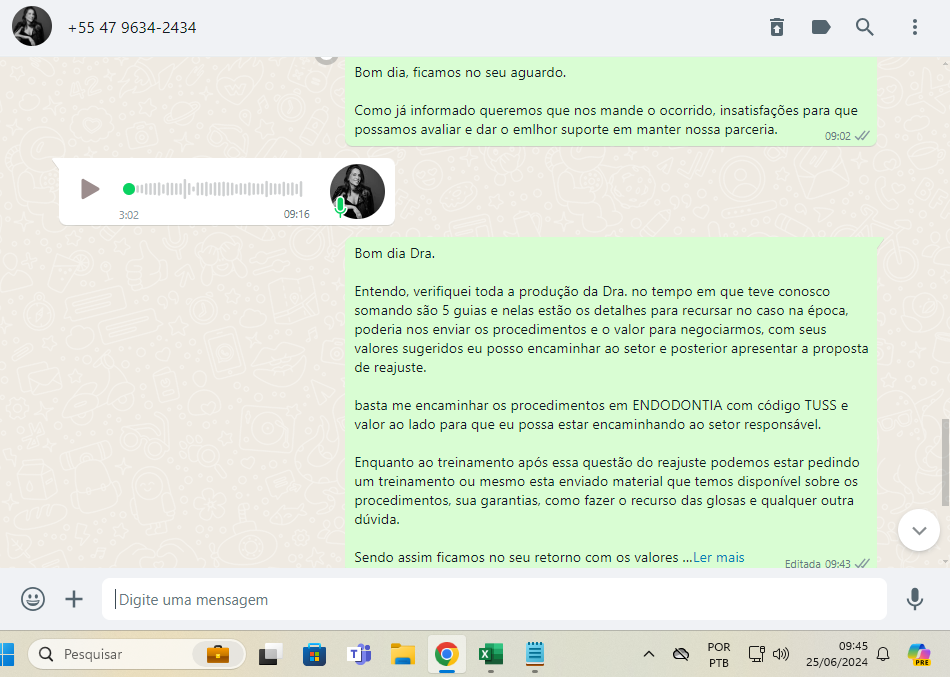950x677 pixels.
Task: Click the 'Editada 09:43' message status
Action: click(818, 564)
